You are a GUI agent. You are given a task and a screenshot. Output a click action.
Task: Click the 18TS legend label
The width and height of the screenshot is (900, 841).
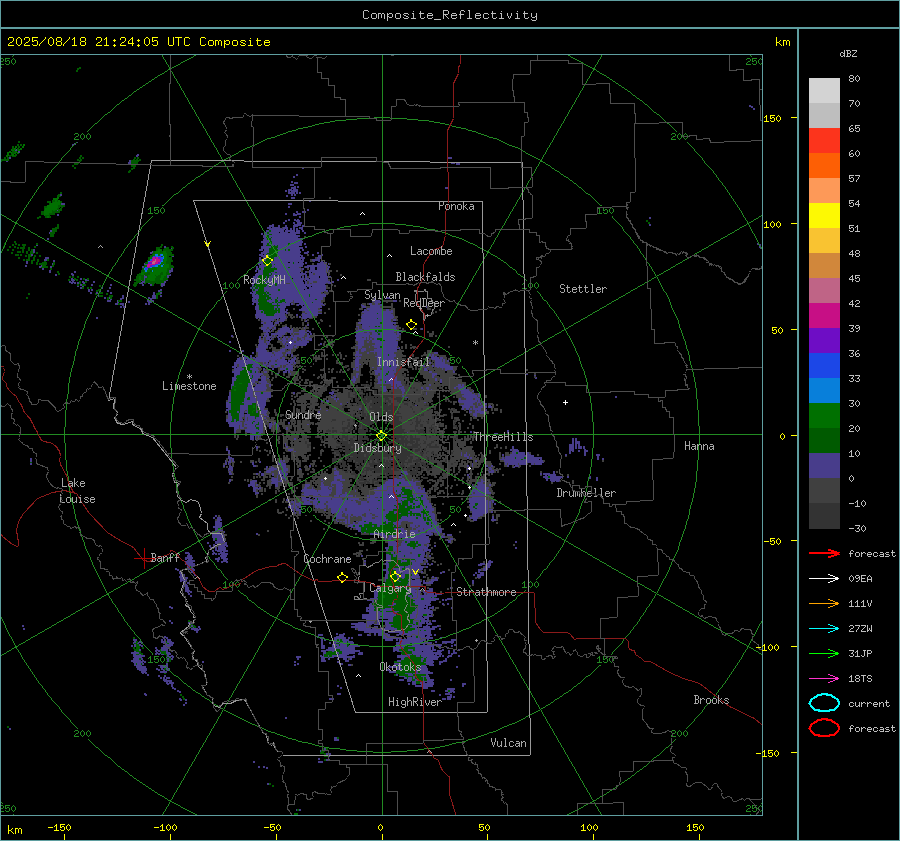pyautogui.click(x=860, y=679)
